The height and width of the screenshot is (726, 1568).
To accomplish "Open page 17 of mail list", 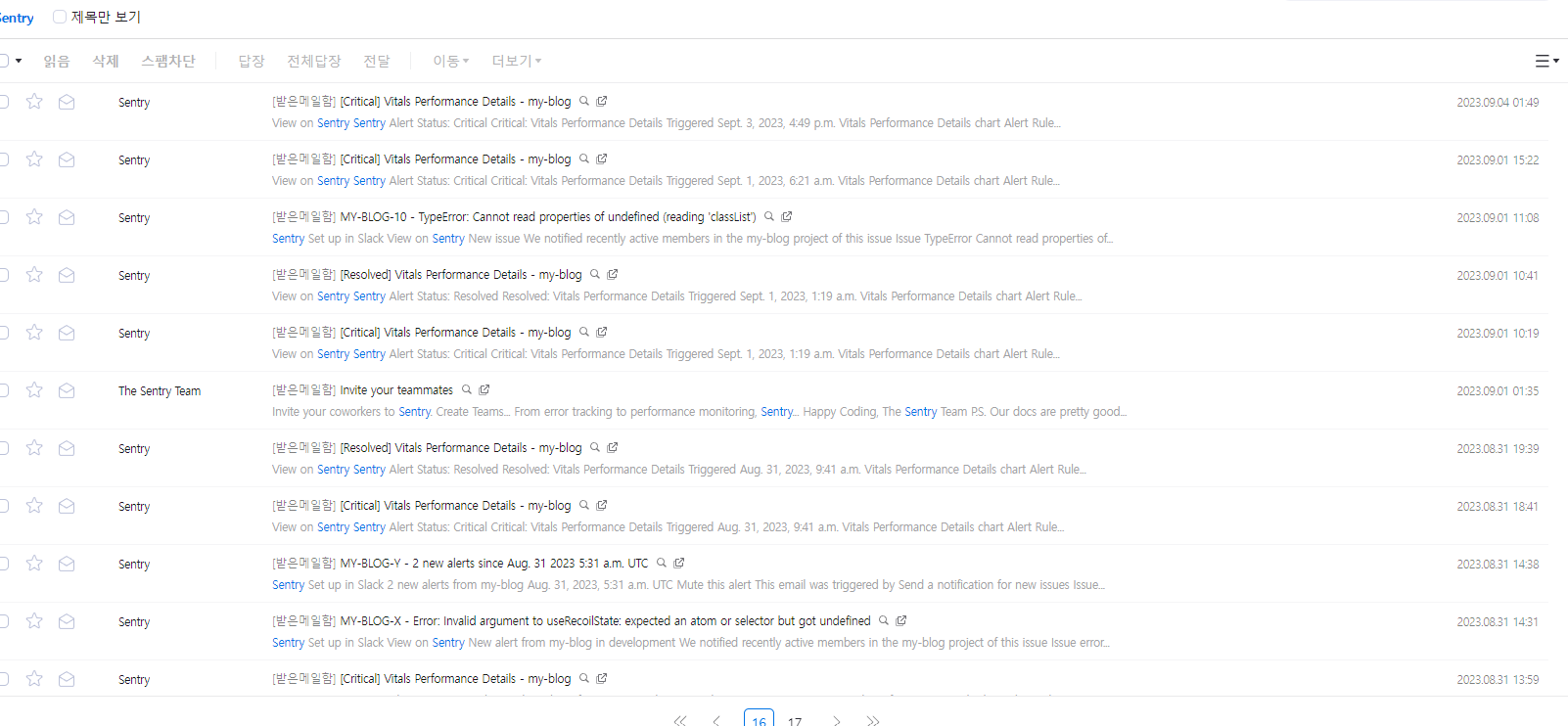I will pos(795,721).
